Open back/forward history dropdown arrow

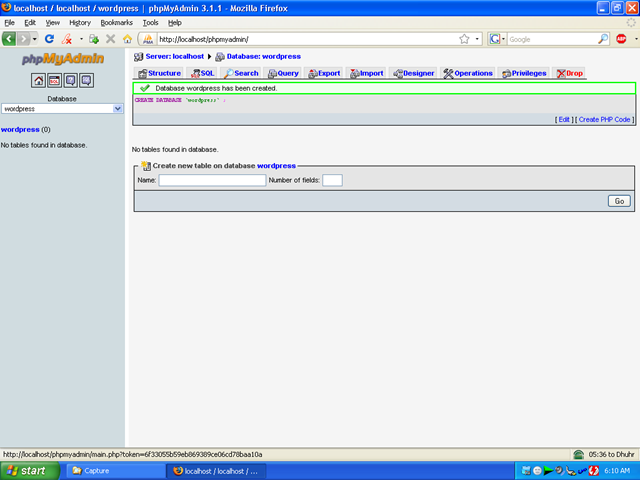click(x=35, y=39)
